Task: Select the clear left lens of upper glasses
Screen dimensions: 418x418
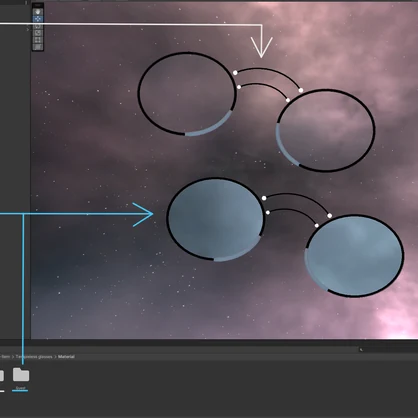Action: [x=187, y=94]
